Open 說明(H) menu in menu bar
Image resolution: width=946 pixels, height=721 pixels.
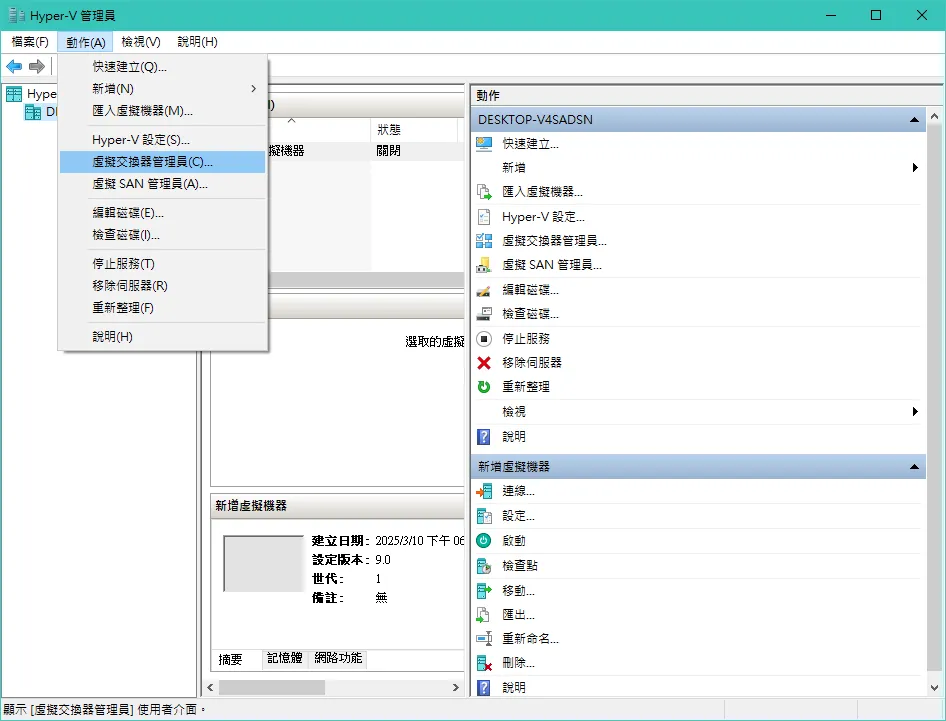click(197, 42)
